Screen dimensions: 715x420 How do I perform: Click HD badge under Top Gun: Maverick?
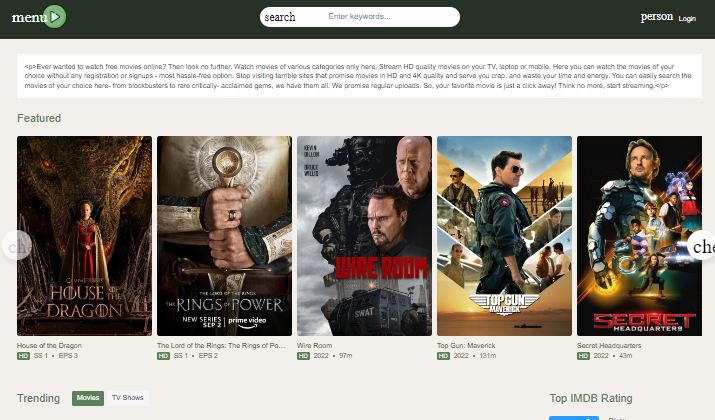[x=443, y=356]
